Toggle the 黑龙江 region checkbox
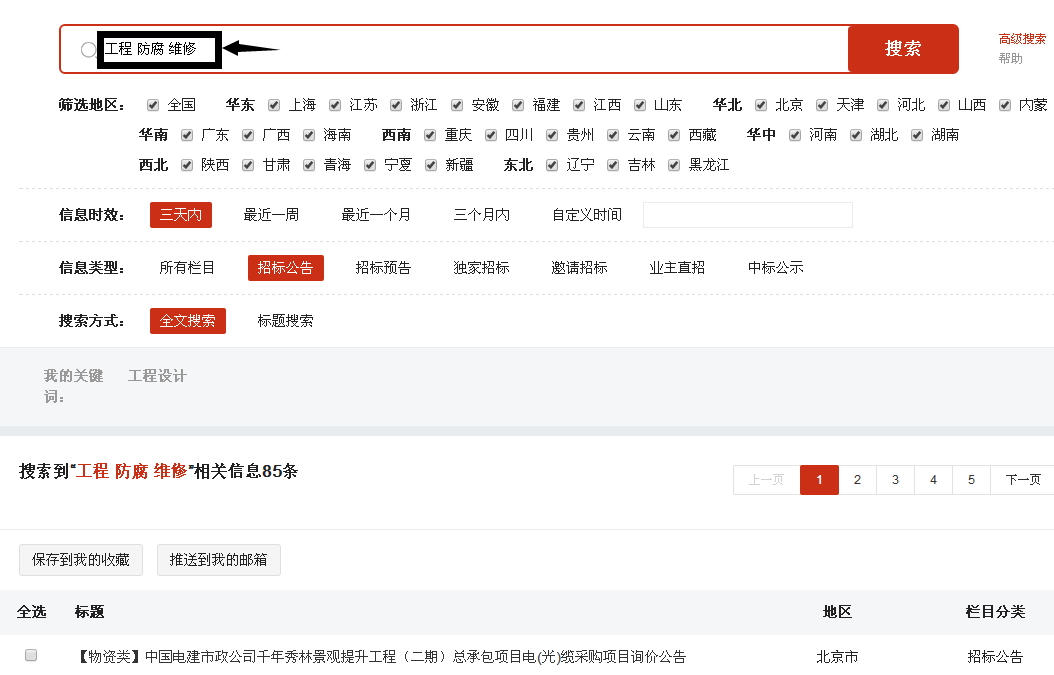Viewport: 1054px width, 675px height. click(x=674, y=165)
